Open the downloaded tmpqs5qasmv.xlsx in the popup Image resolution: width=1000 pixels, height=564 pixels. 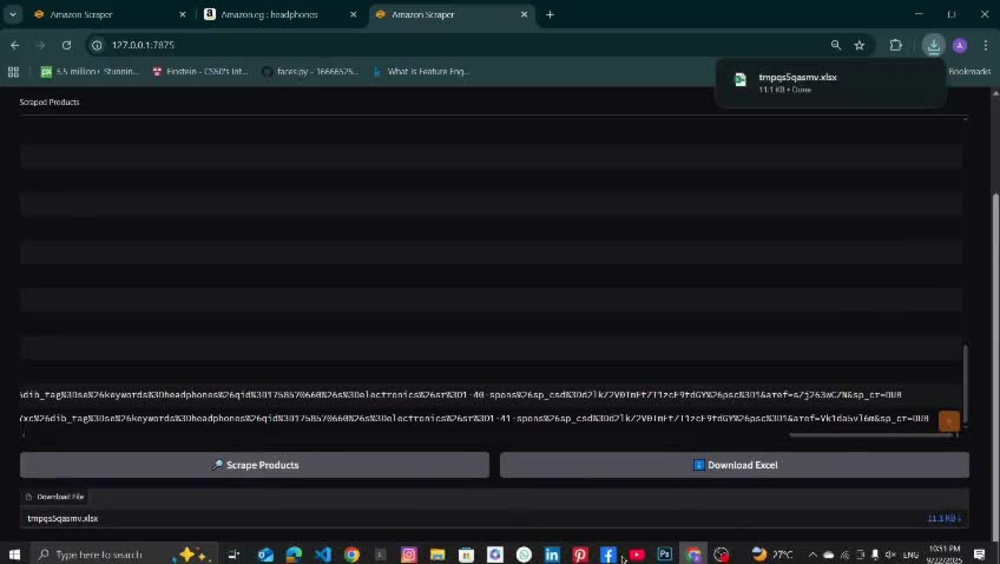coord(829,82)
